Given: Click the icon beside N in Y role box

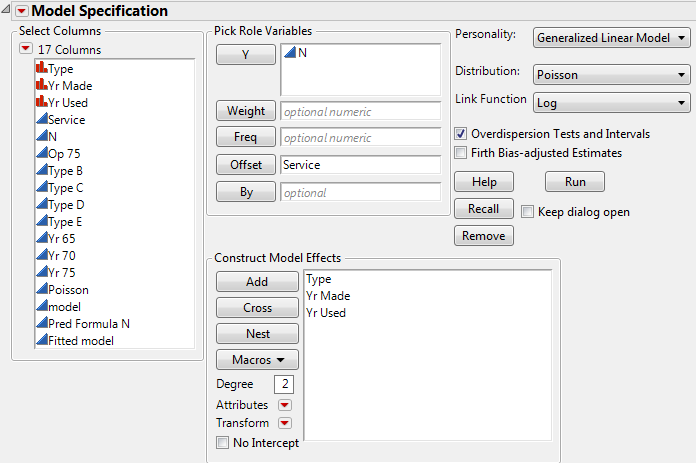Looking at the screenshot, I should coord(290,52).
